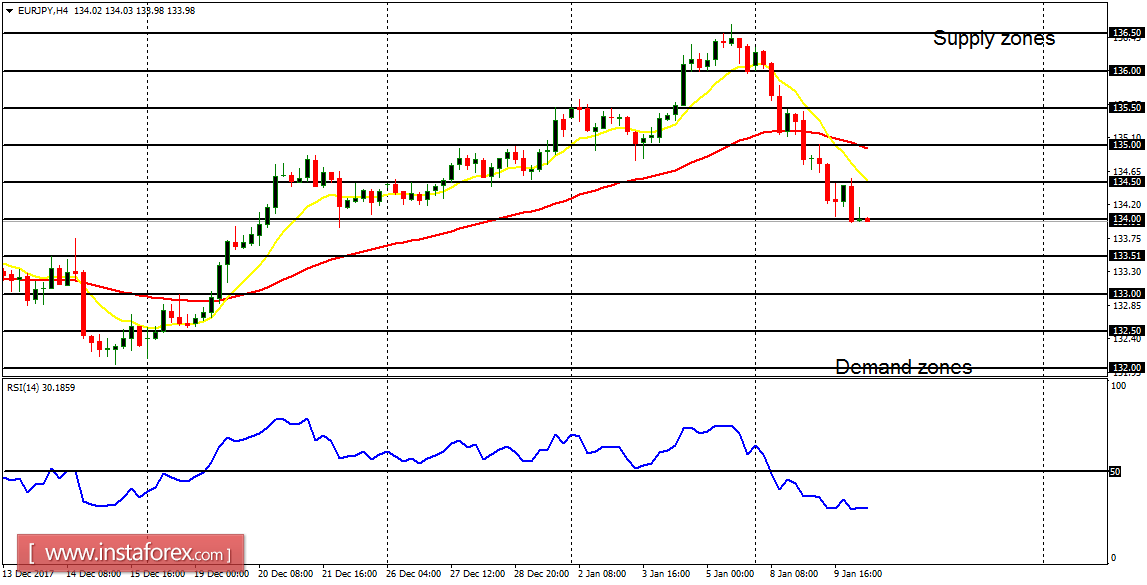Open the price scale at 135.00 marker
Image resolution: width=1147 pixels, height=585 pixels.
pos(1128,145)
